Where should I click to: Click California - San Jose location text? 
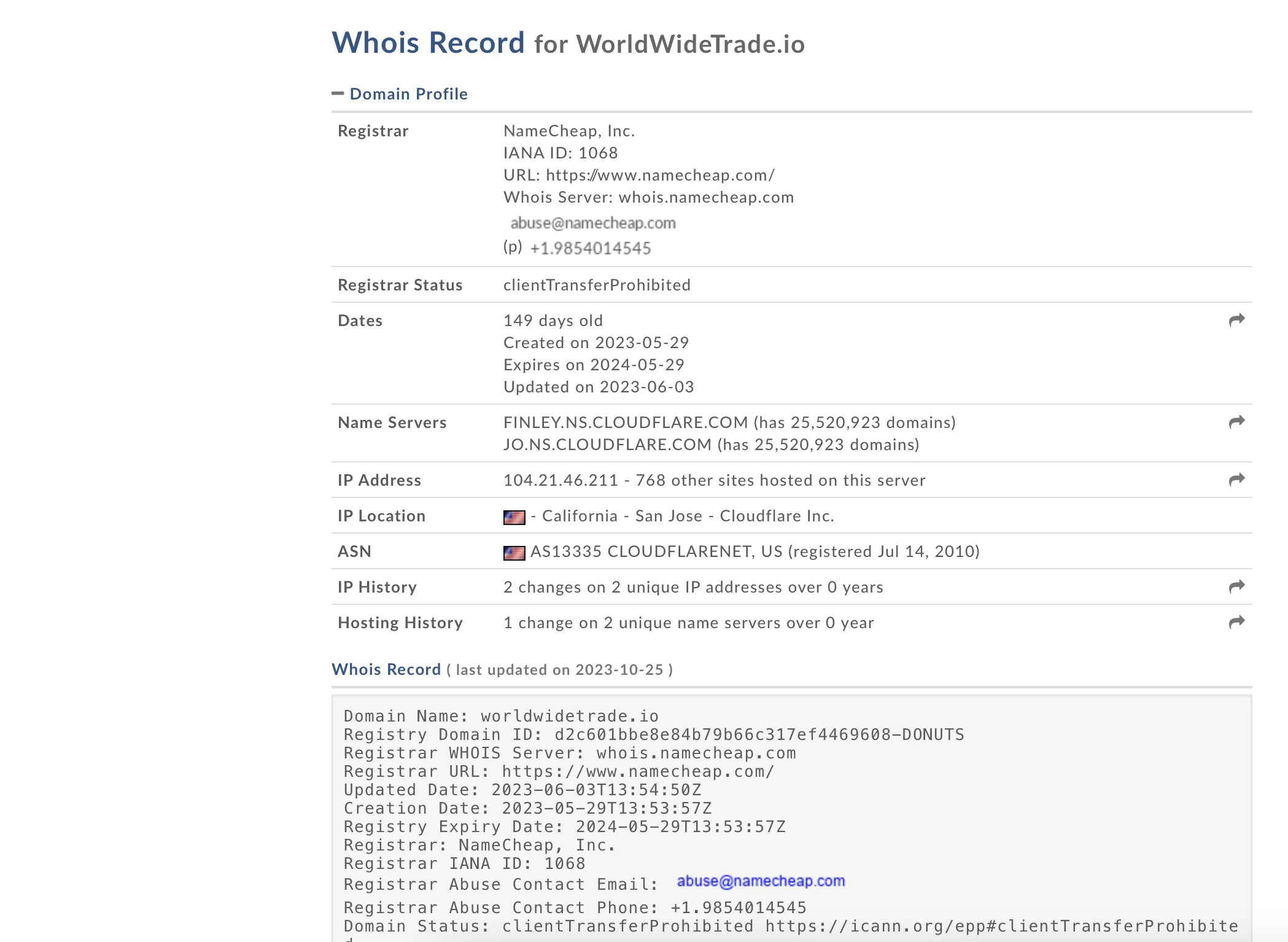(622, 516)
